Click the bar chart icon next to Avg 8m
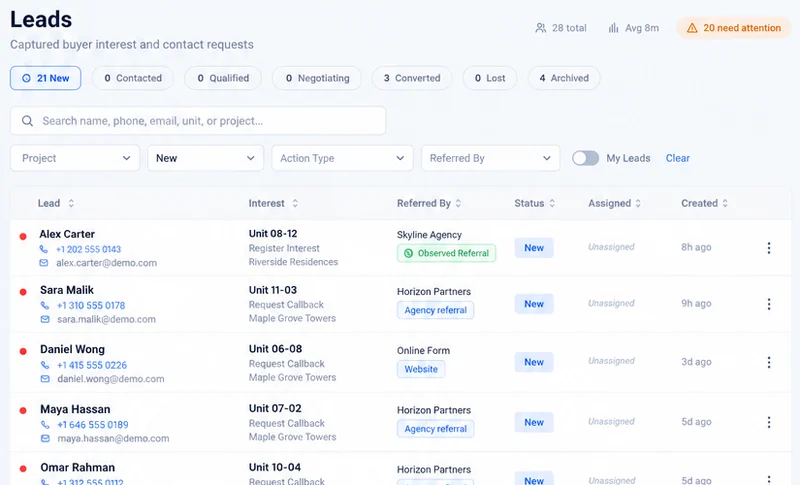 tap(613, 28)
